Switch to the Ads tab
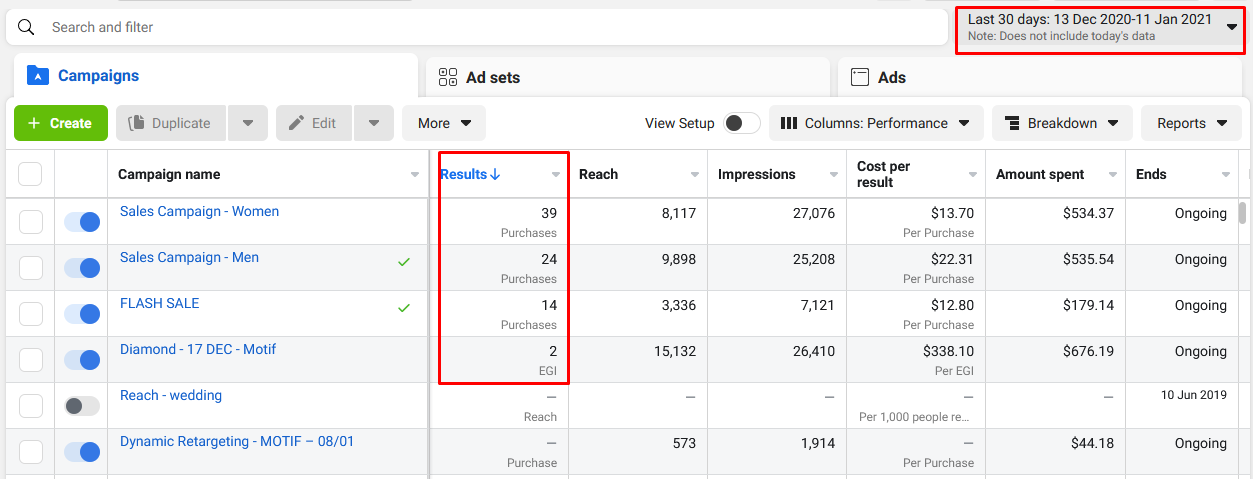The image size is (1253, 479). point(892,77)
